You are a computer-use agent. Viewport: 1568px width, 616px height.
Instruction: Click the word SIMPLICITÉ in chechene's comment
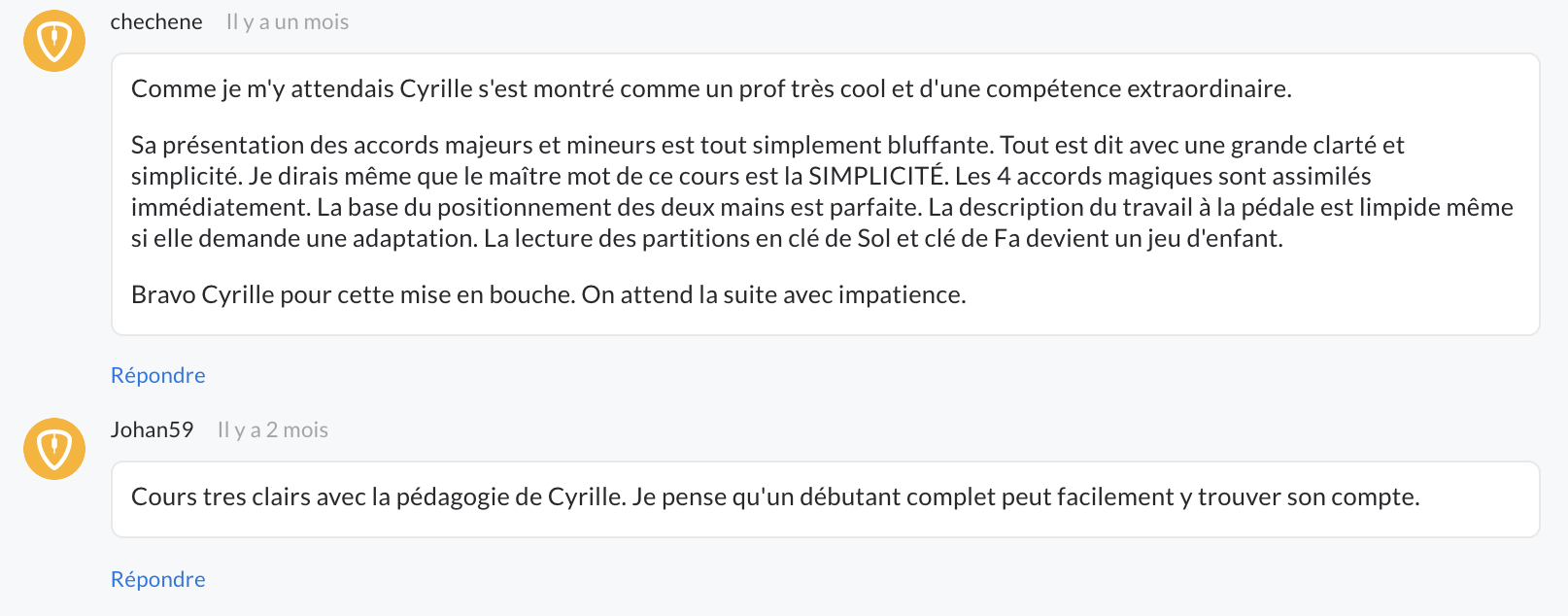[876, 177]
